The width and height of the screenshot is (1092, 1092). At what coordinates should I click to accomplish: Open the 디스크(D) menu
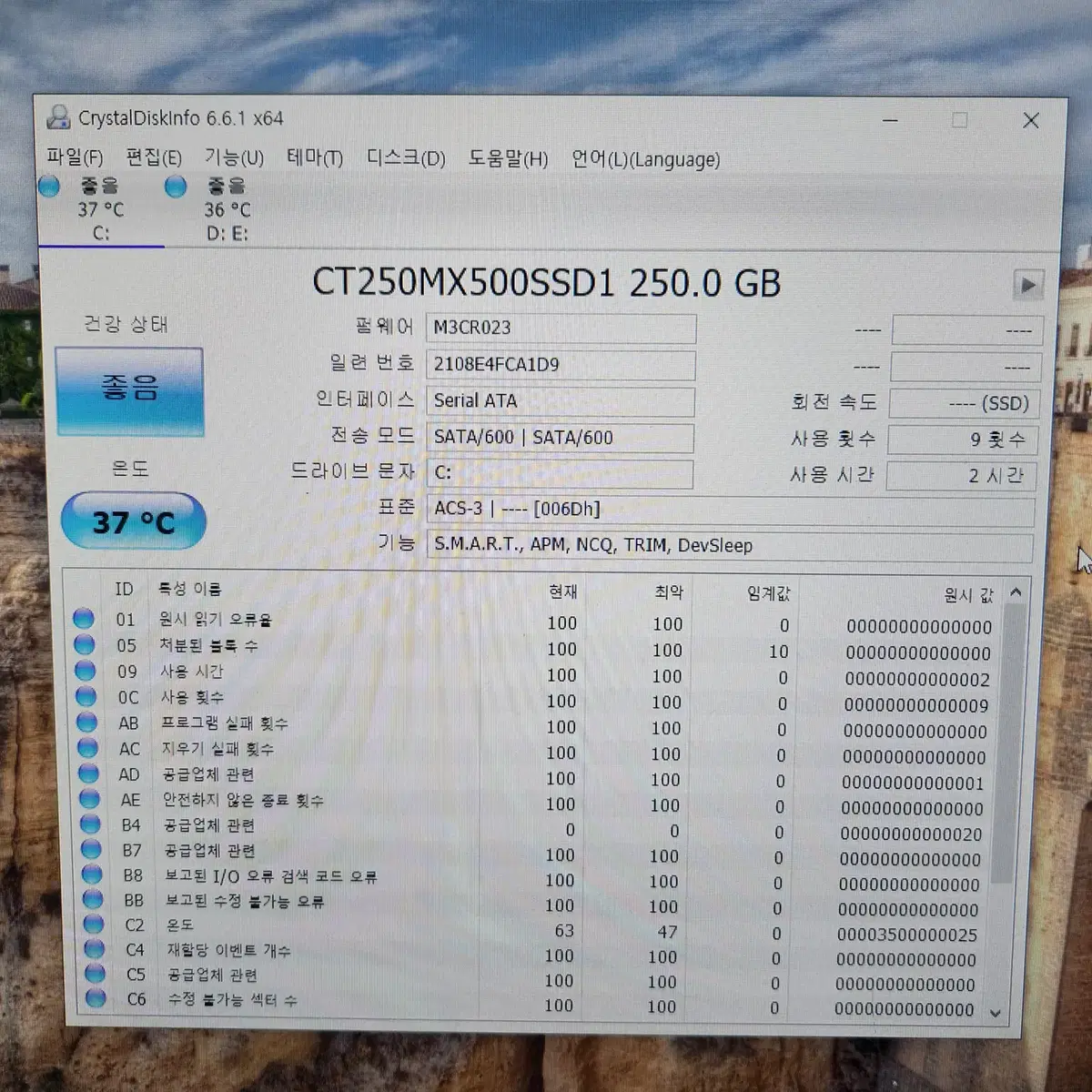(406, 158)
